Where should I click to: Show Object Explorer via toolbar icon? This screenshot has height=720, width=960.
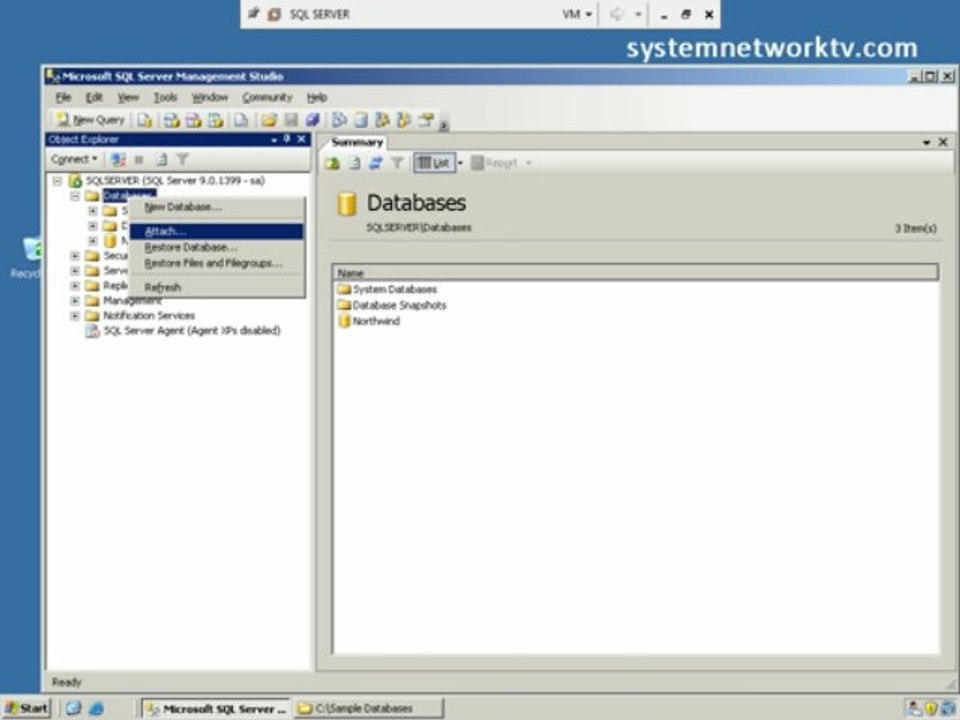[x=382, y=120]
